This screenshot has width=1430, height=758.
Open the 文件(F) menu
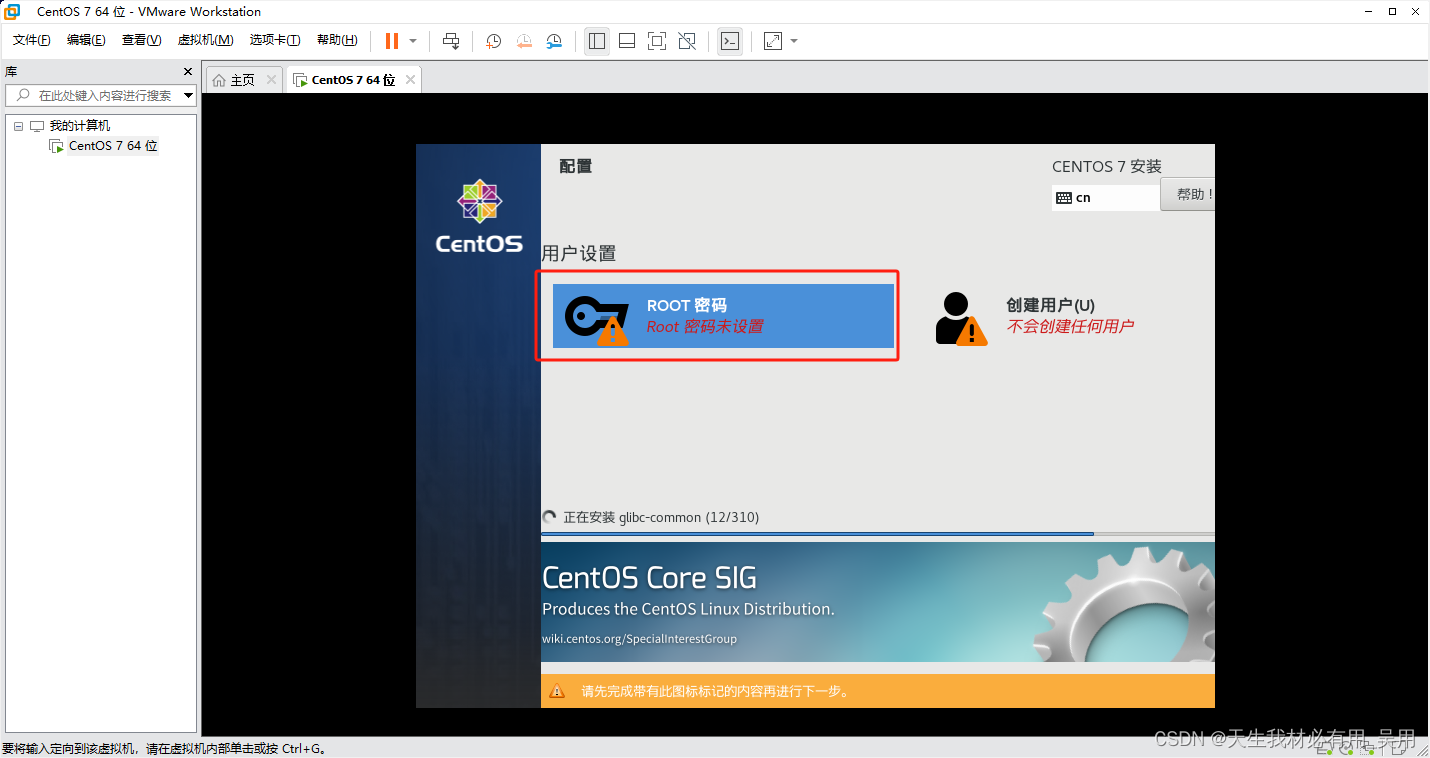pyautogui.click(x=31, y=40)
